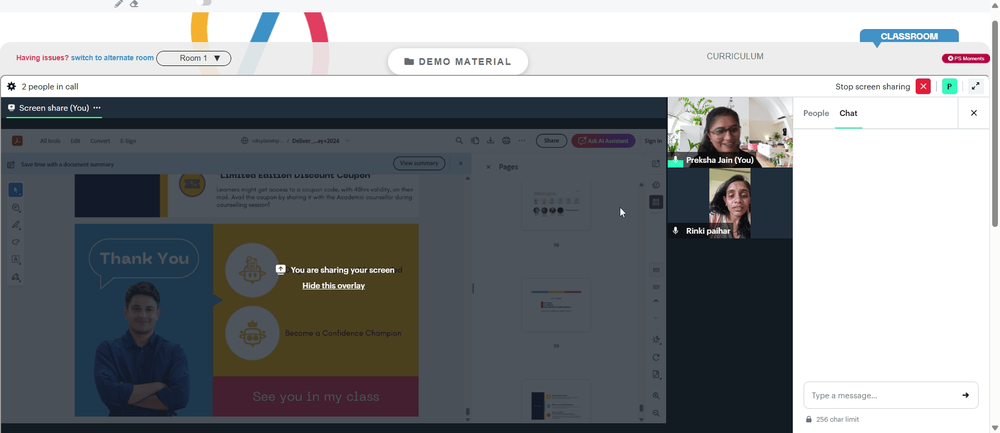1000x433 pixels.
Task: Select page 98 thumbnail
Action: point(556,205)
